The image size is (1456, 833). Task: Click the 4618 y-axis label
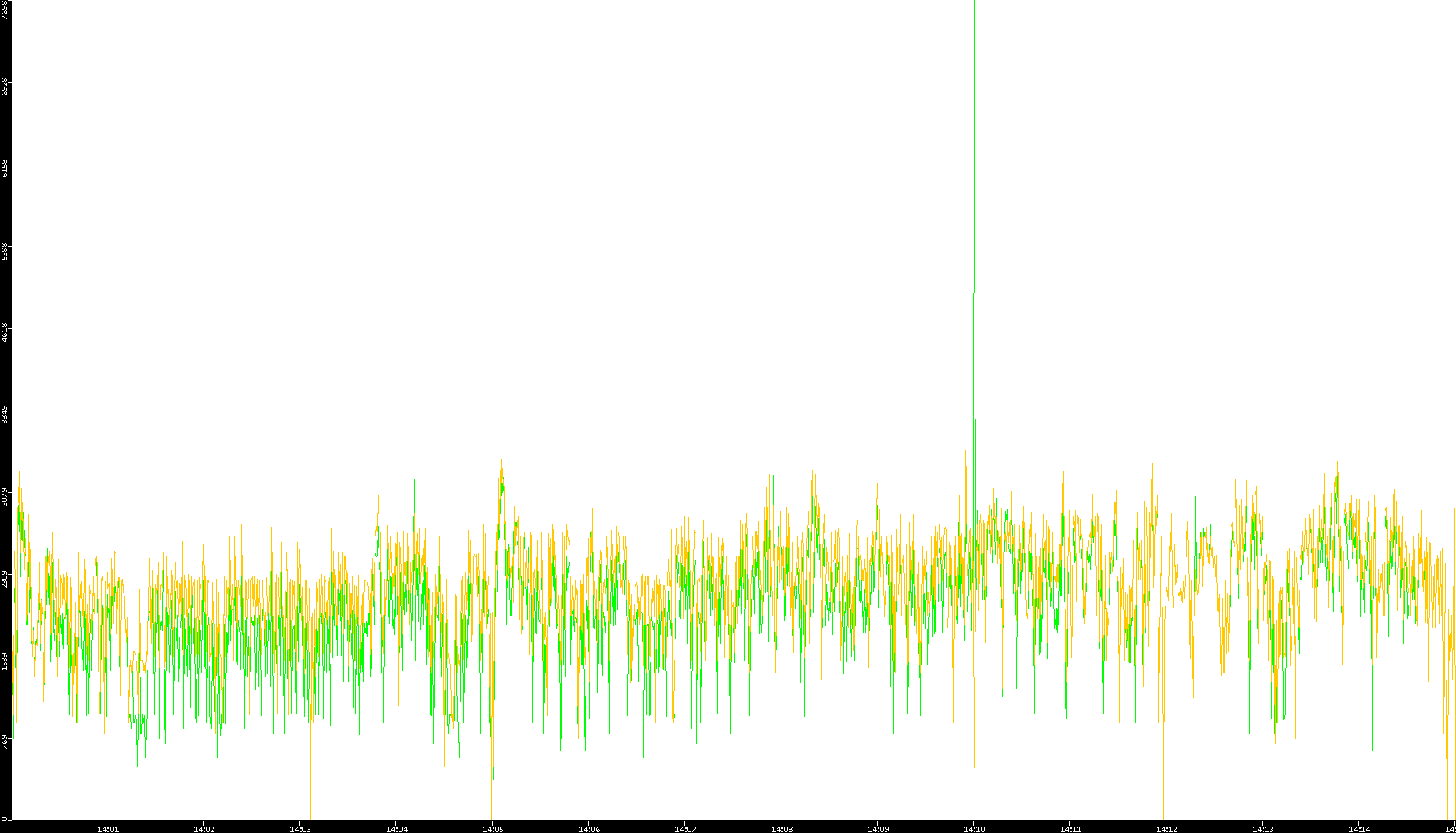pyautogui.click(x=5, y=333)
